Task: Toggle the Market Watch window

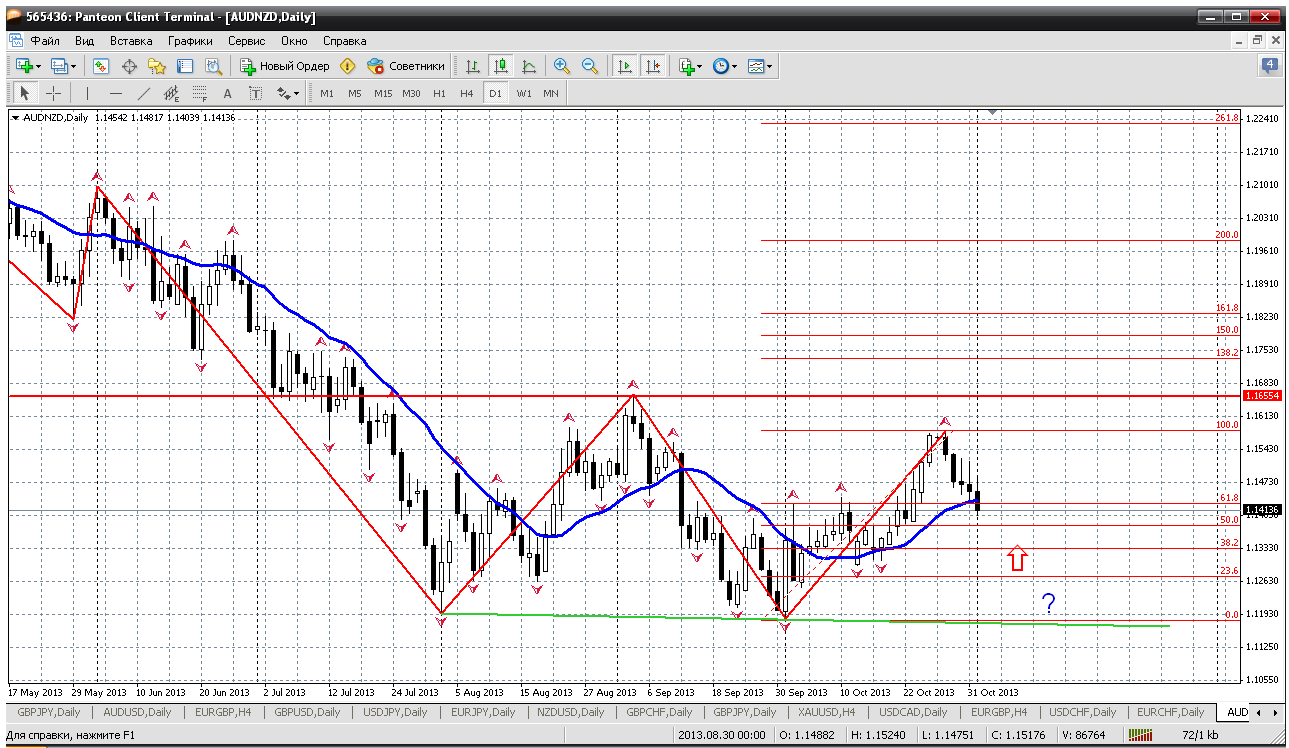Action: tap(101, 66)
